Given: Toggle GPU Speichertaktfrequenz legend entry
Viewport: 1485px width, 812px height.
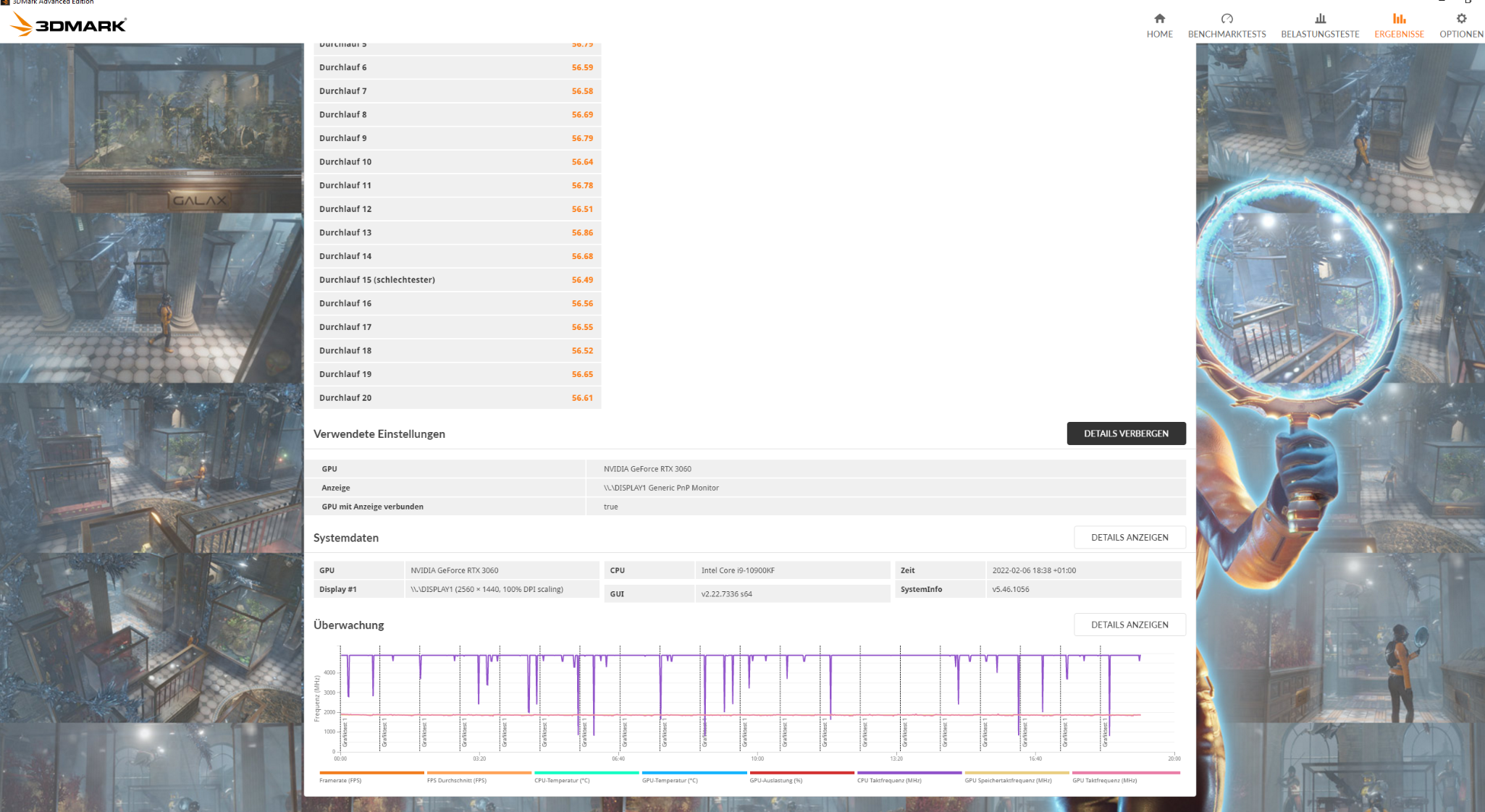Looking at the screenshot, I should 1008,780.
